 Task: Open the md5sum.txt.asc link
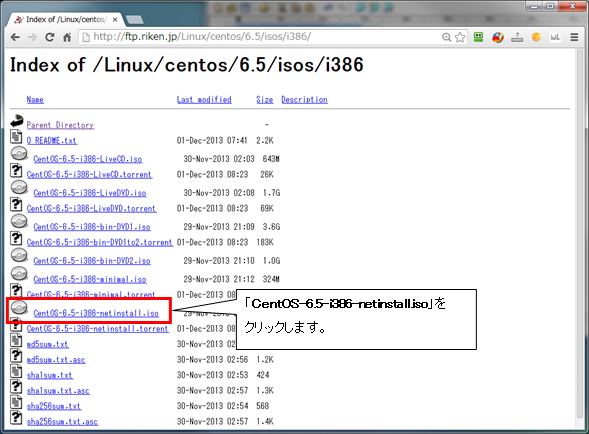click(56, 360)
